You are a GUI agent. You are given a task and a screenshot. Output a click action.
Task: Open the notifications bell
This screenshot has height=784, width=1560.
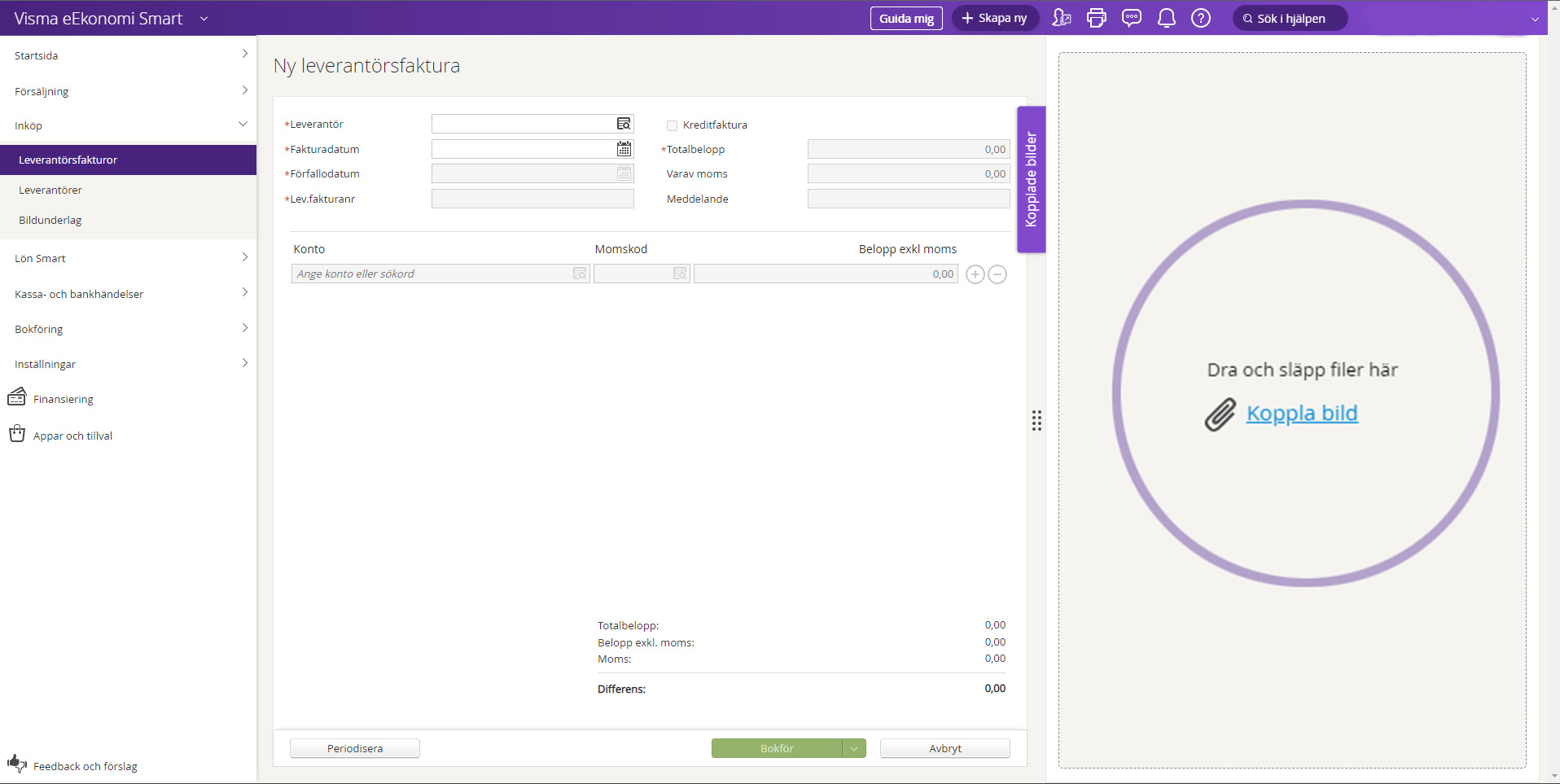(1167, 18)
